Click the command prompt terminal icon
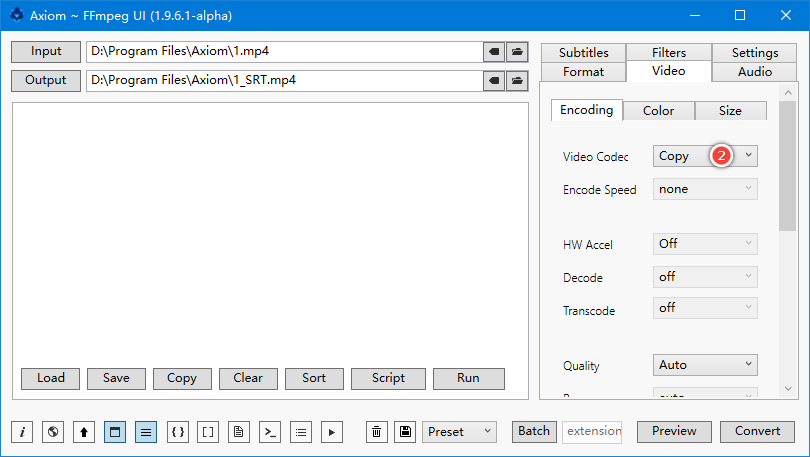Screen dimensions: 810x457 point(269,432)
